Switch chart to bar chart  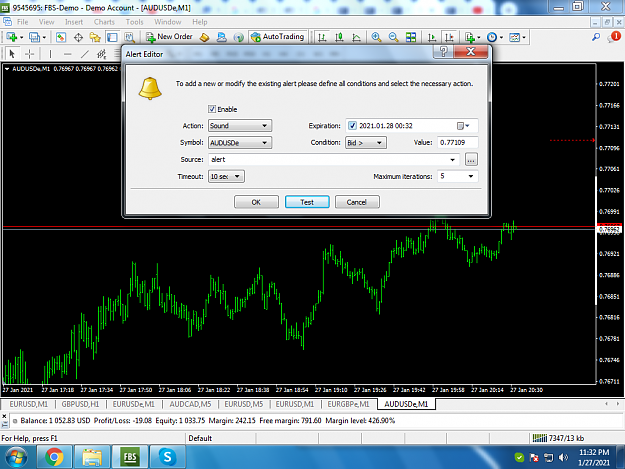coord(322,37)
